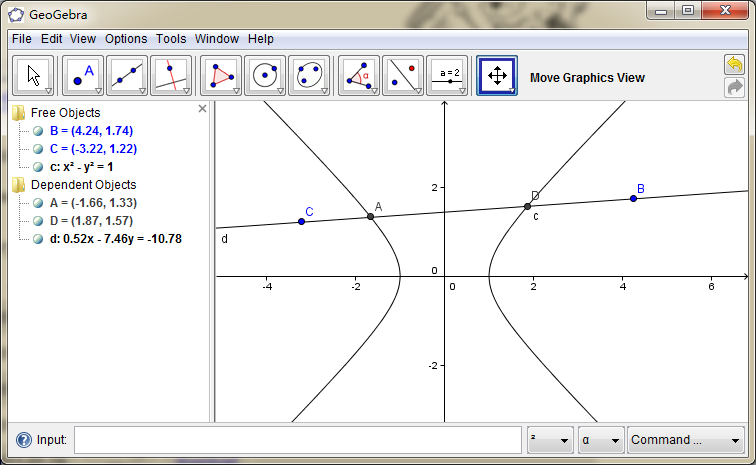Activate the Circle with Center tool
This screenshot has width=756, height=465.
[265, 76]
